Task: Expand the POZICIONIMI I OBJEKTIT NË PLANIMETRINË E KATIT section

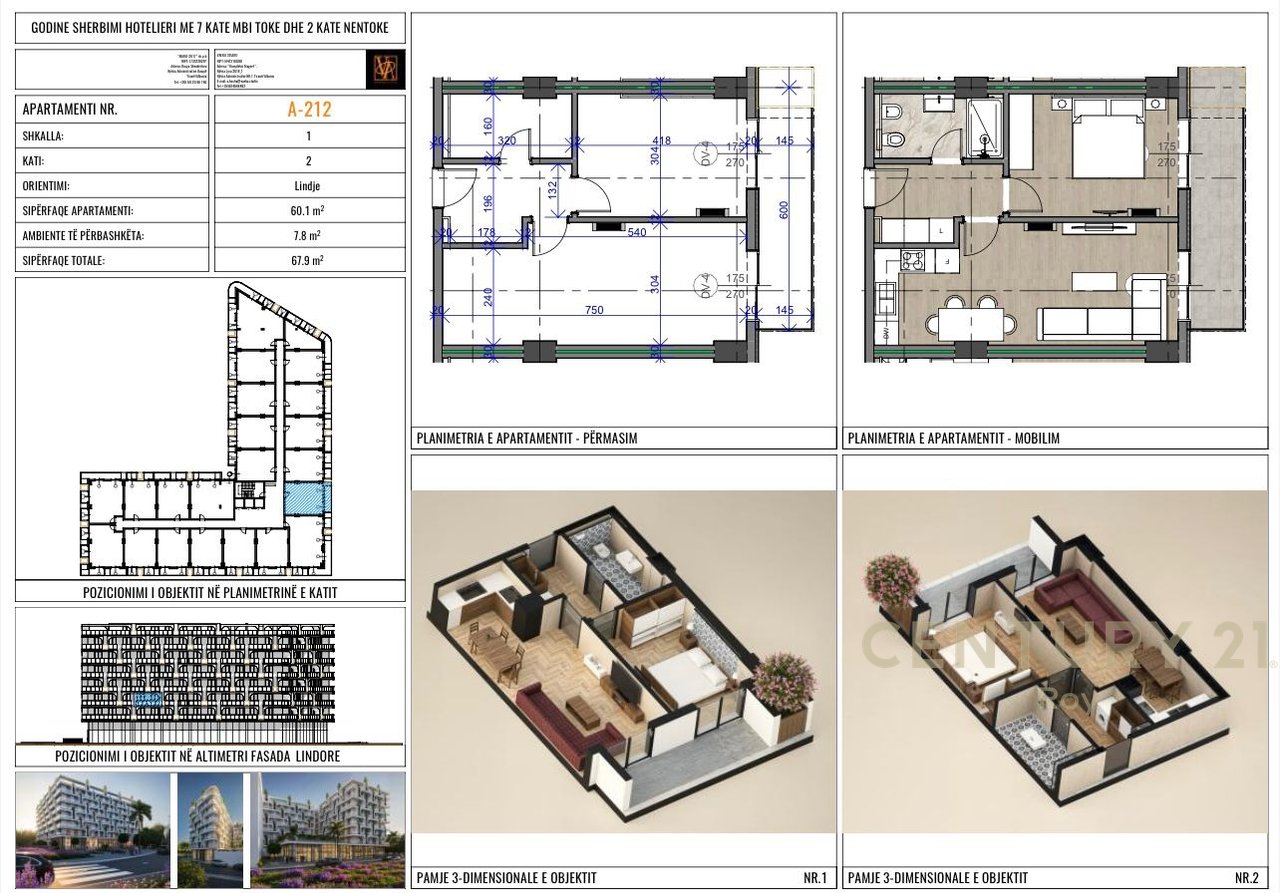Action: (210, 594)
